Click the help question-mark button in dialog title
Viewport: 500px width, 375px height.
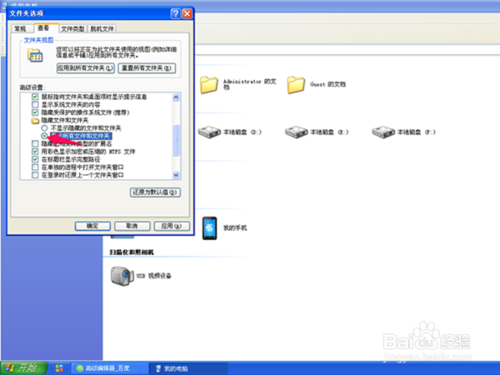coord(175,14)
